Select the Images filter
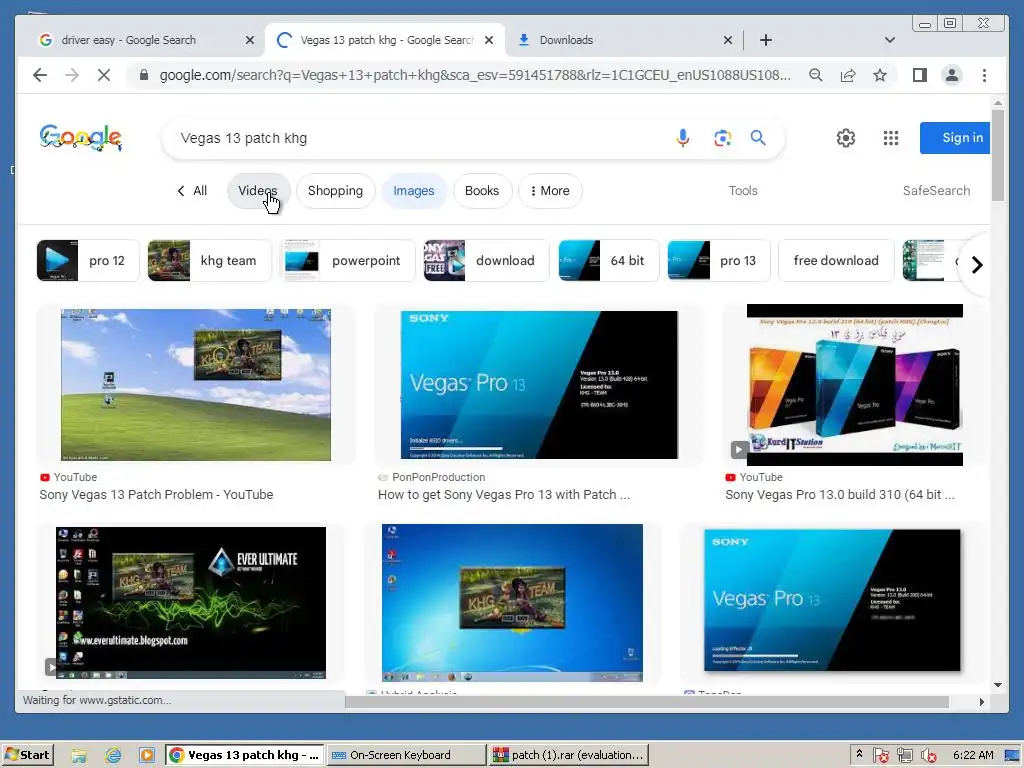The image size is (1024, 768). [x=413, y=191]
